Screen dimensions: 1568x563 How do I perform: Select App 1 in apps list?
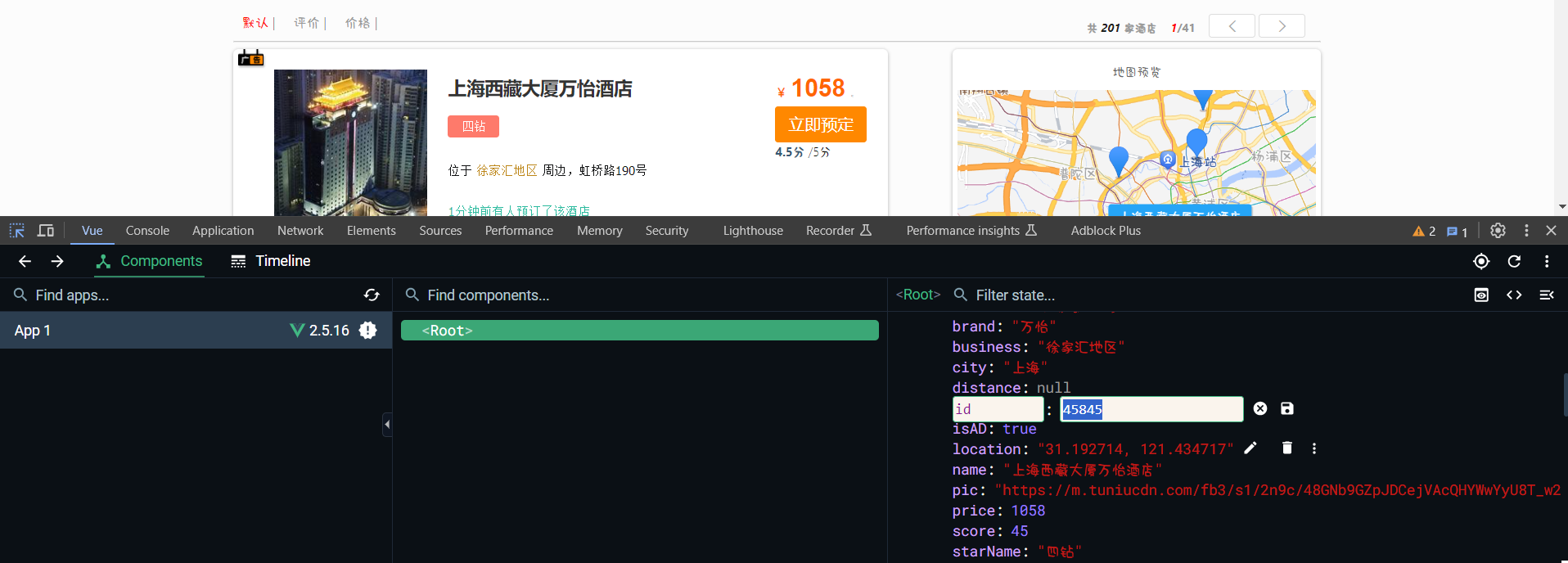point(196,331)
